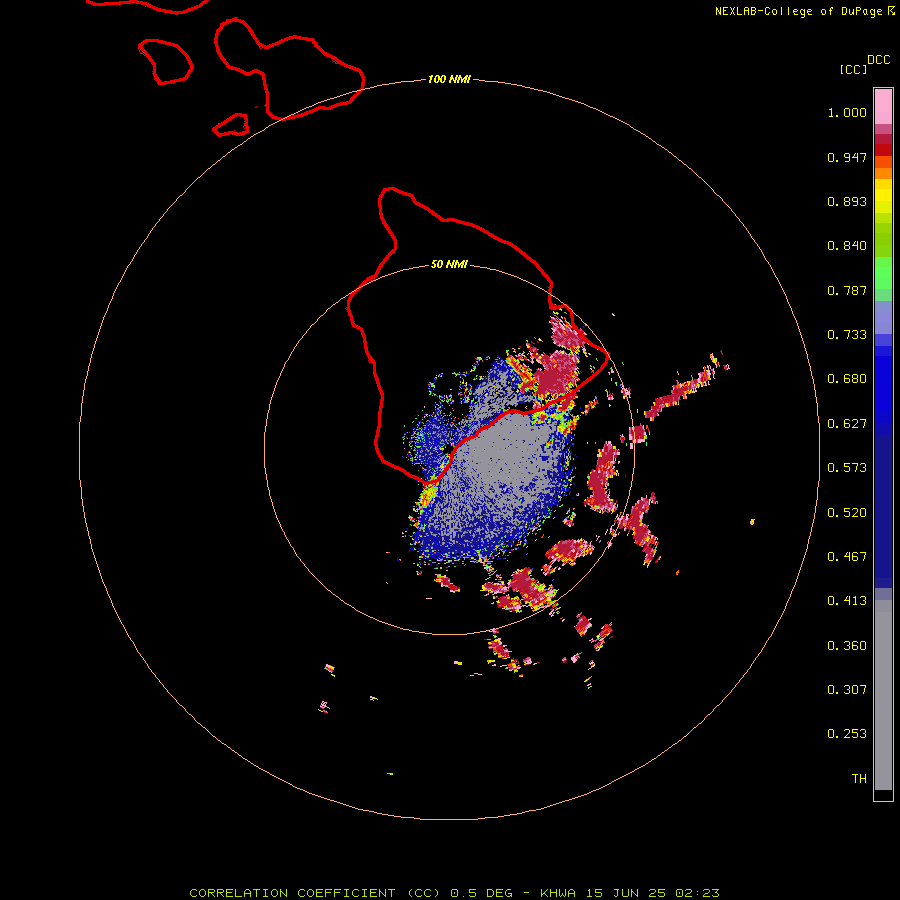This screenshot has height=900, width=900.
Task: Click the 0.413 color scale value
Action: click(x=847, y=601)
